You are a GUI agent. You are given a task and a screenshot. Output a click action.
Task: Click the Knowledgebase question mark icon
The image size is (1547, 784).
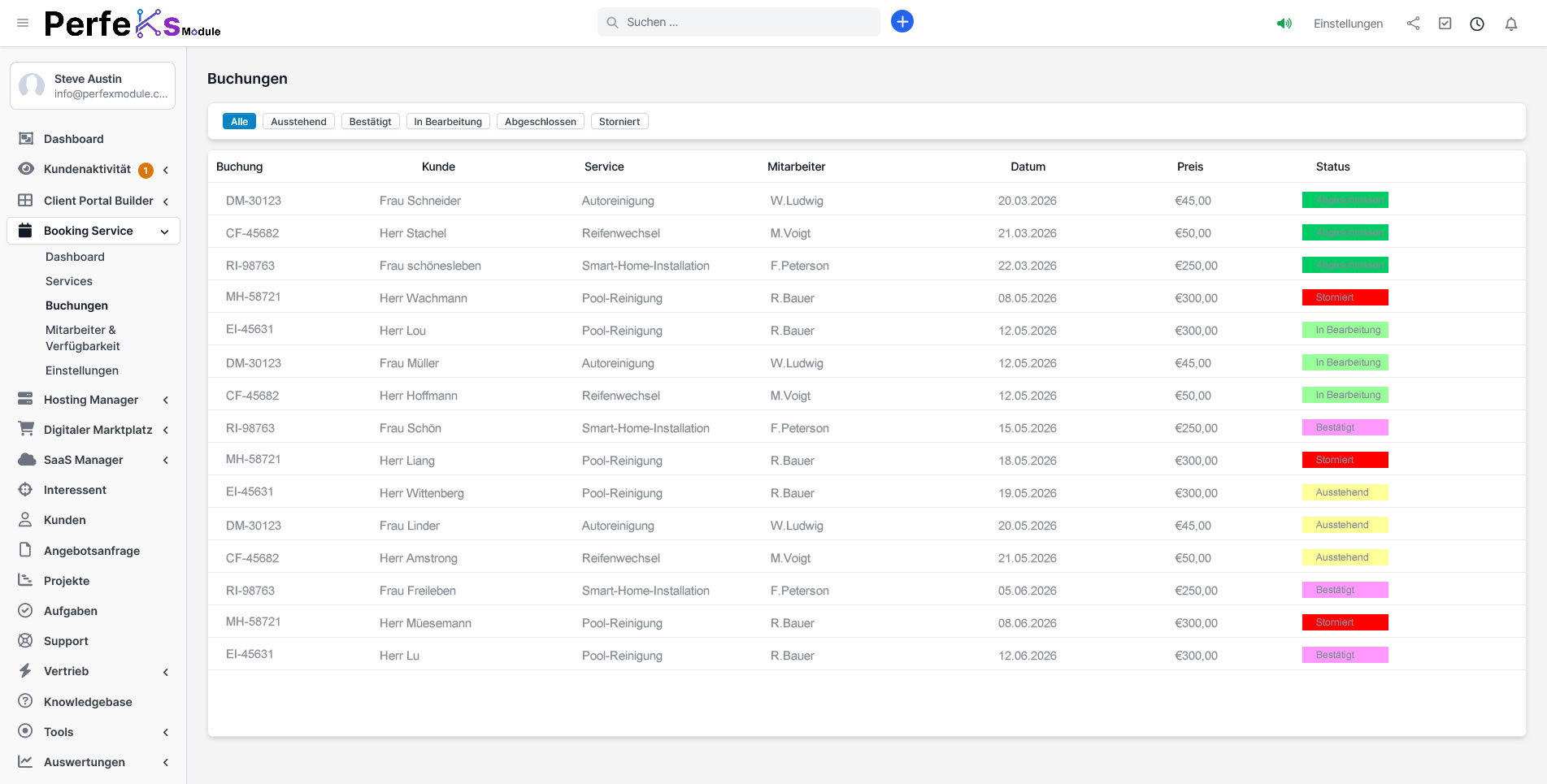click(25, 701)
